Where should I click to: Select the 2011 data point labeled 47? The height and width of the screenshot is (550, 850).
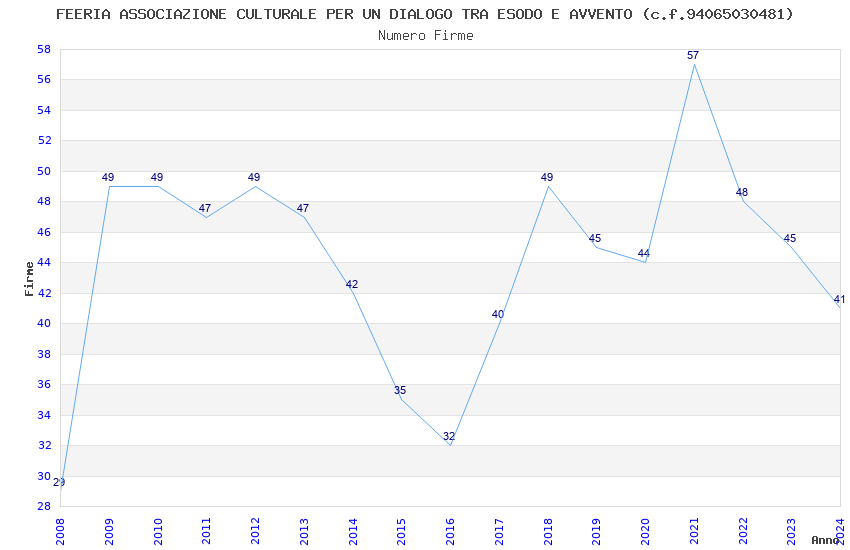[205, 208]
